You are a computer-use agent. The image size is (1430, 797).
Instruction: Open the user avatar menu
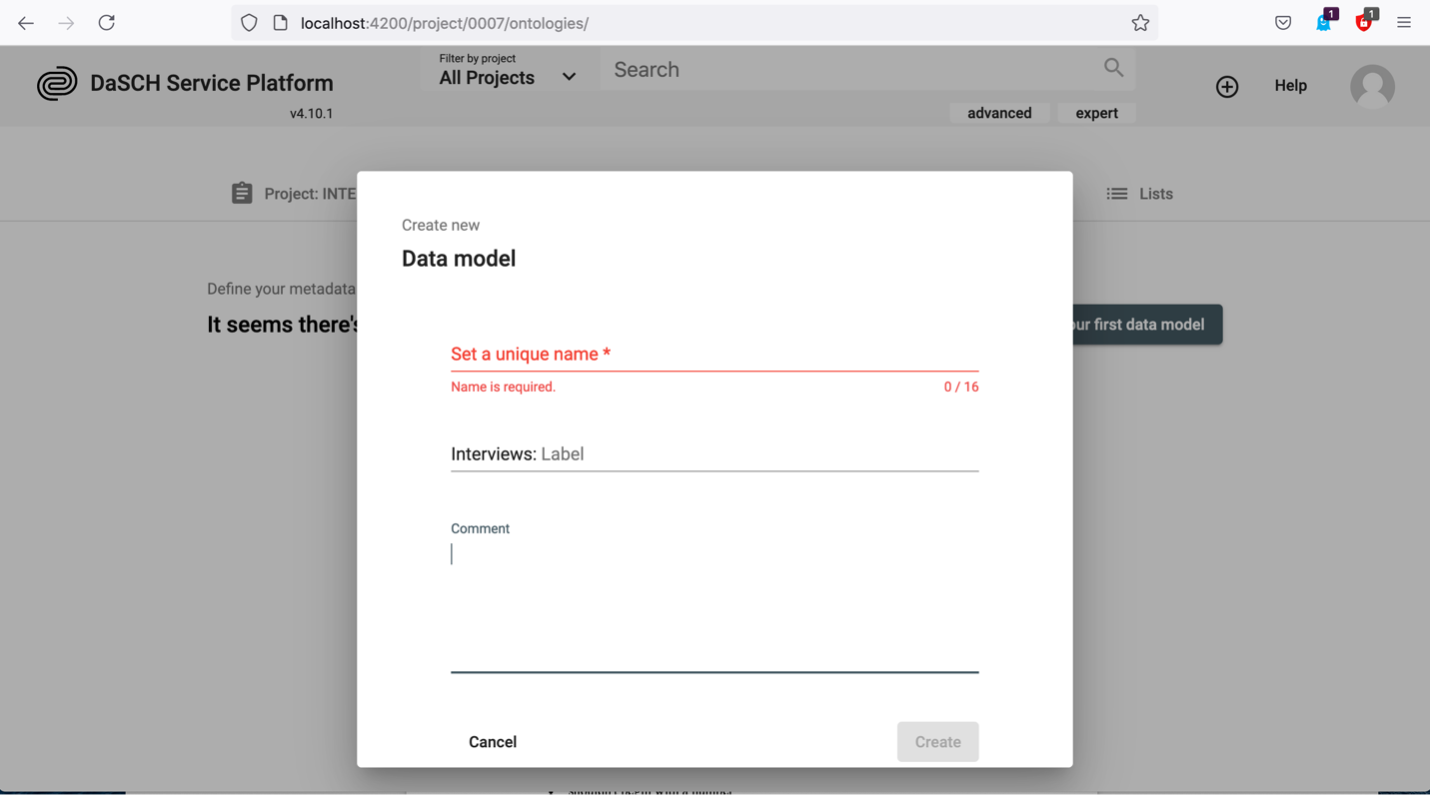pos(1372,86)
